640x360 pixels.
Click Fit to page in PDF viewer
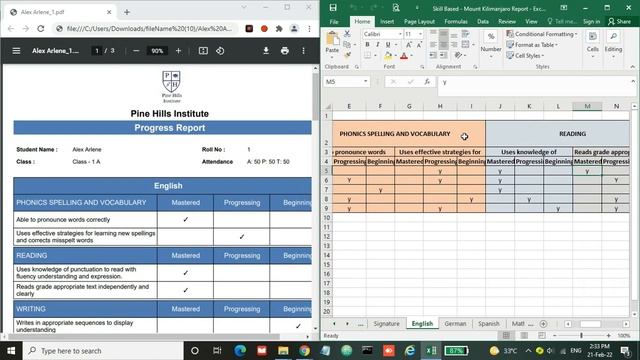pos(203,51)
